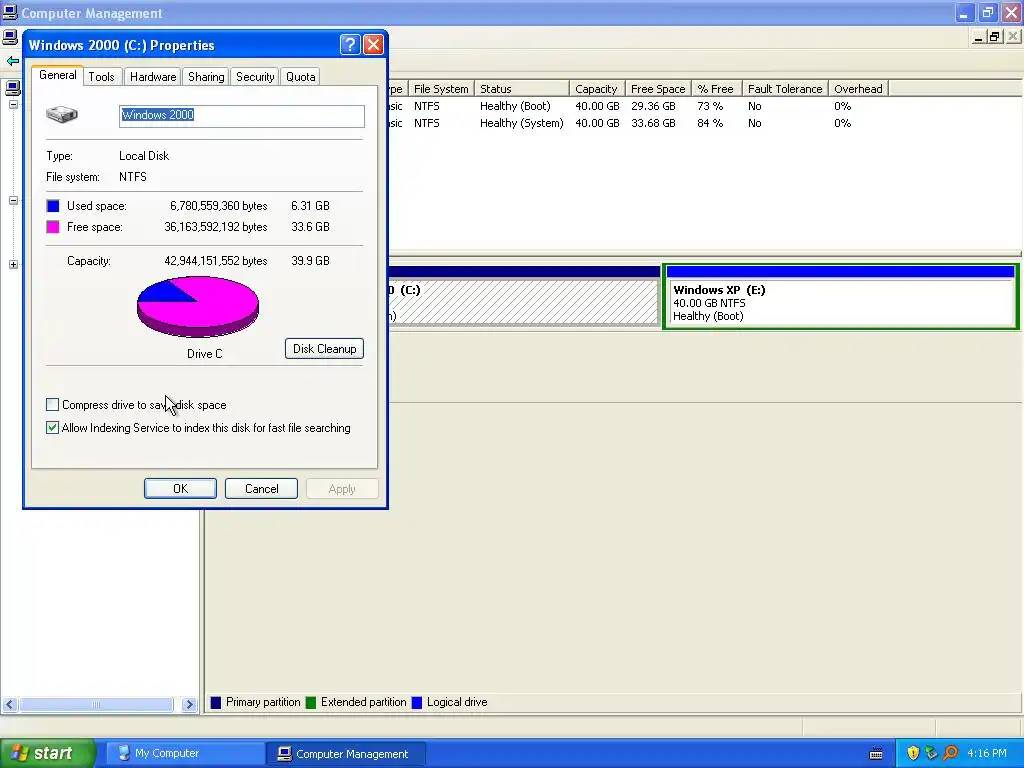
Task: Sort by Capacity column header
Action: click(597, 89)
